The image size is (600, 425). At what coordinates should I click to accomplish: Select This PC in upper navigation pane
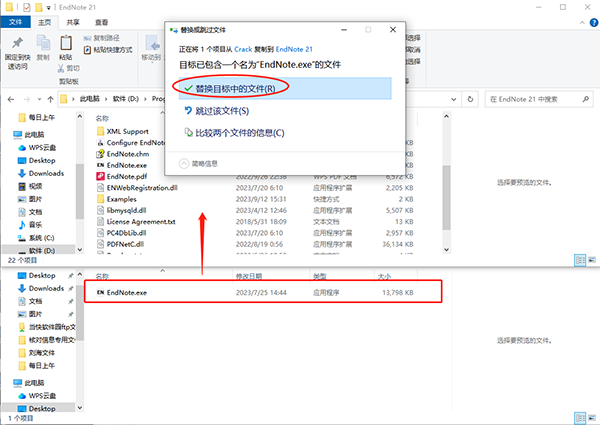pyautogui.click(x=29, y=135)
